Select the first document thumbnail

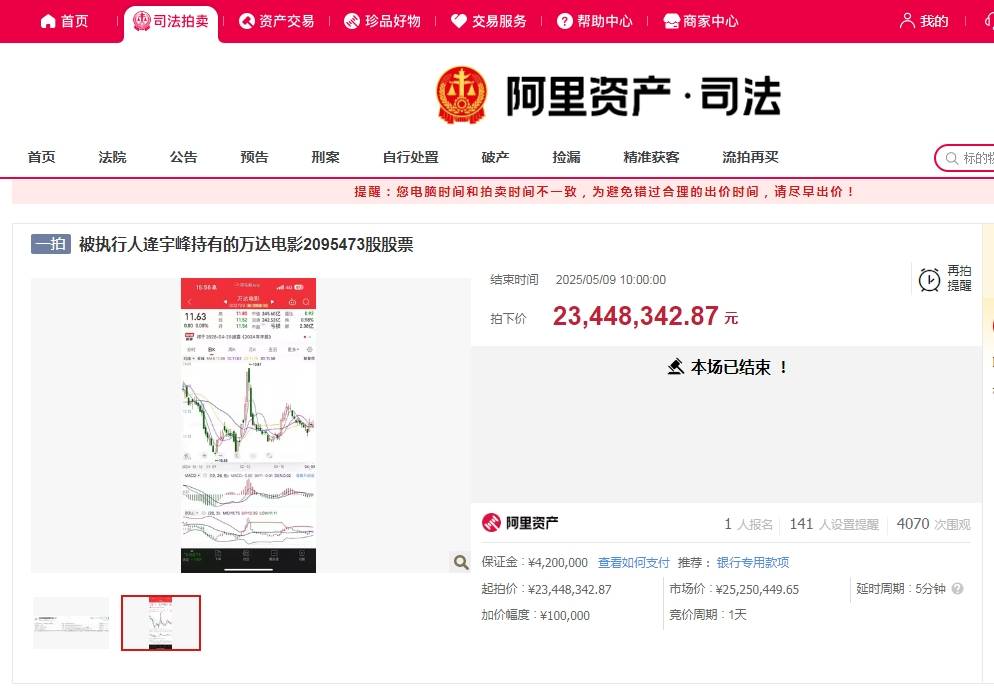[x=71, y=623]
